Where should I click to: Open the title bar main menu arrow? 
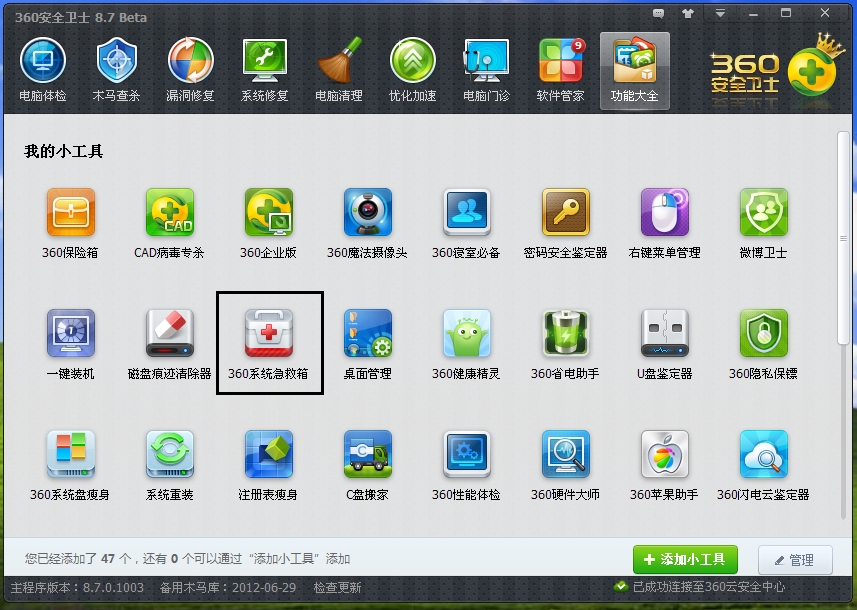(719, 12)
